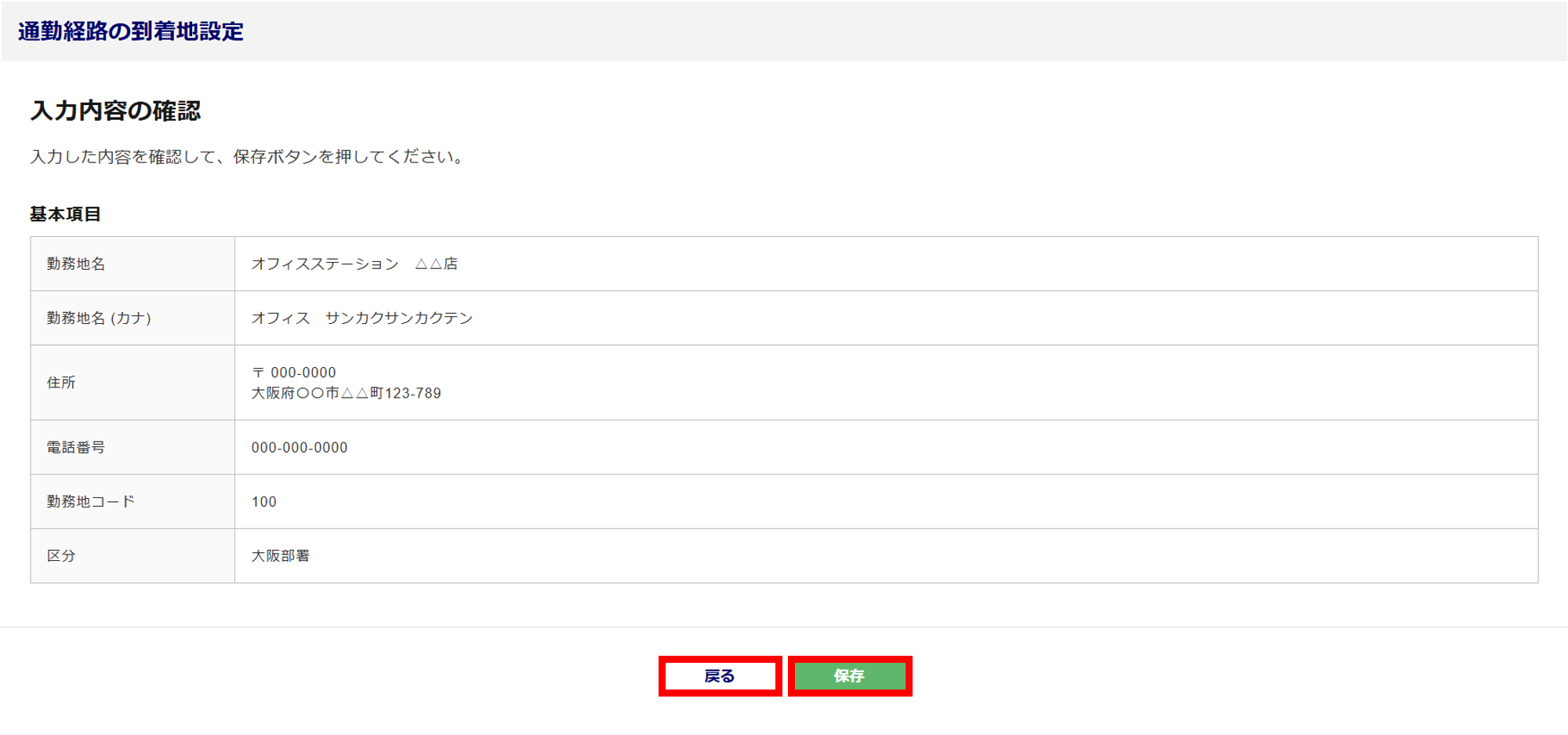Click the 基本項目 section heading

tap(65, 214)
